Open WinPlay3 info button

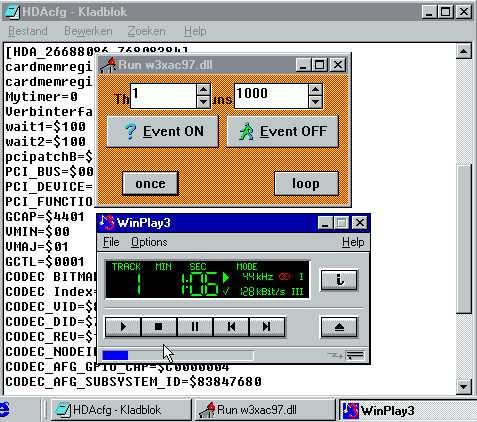click(339, 280)
